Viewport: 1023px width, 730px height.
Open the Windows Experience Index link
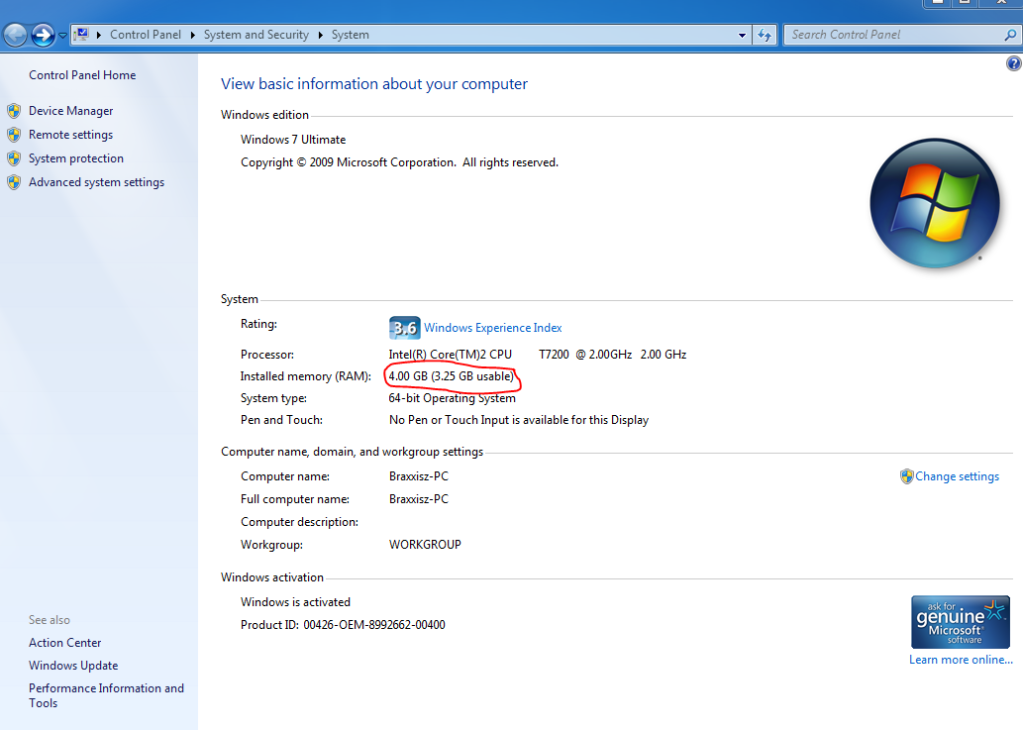point(493,327)
